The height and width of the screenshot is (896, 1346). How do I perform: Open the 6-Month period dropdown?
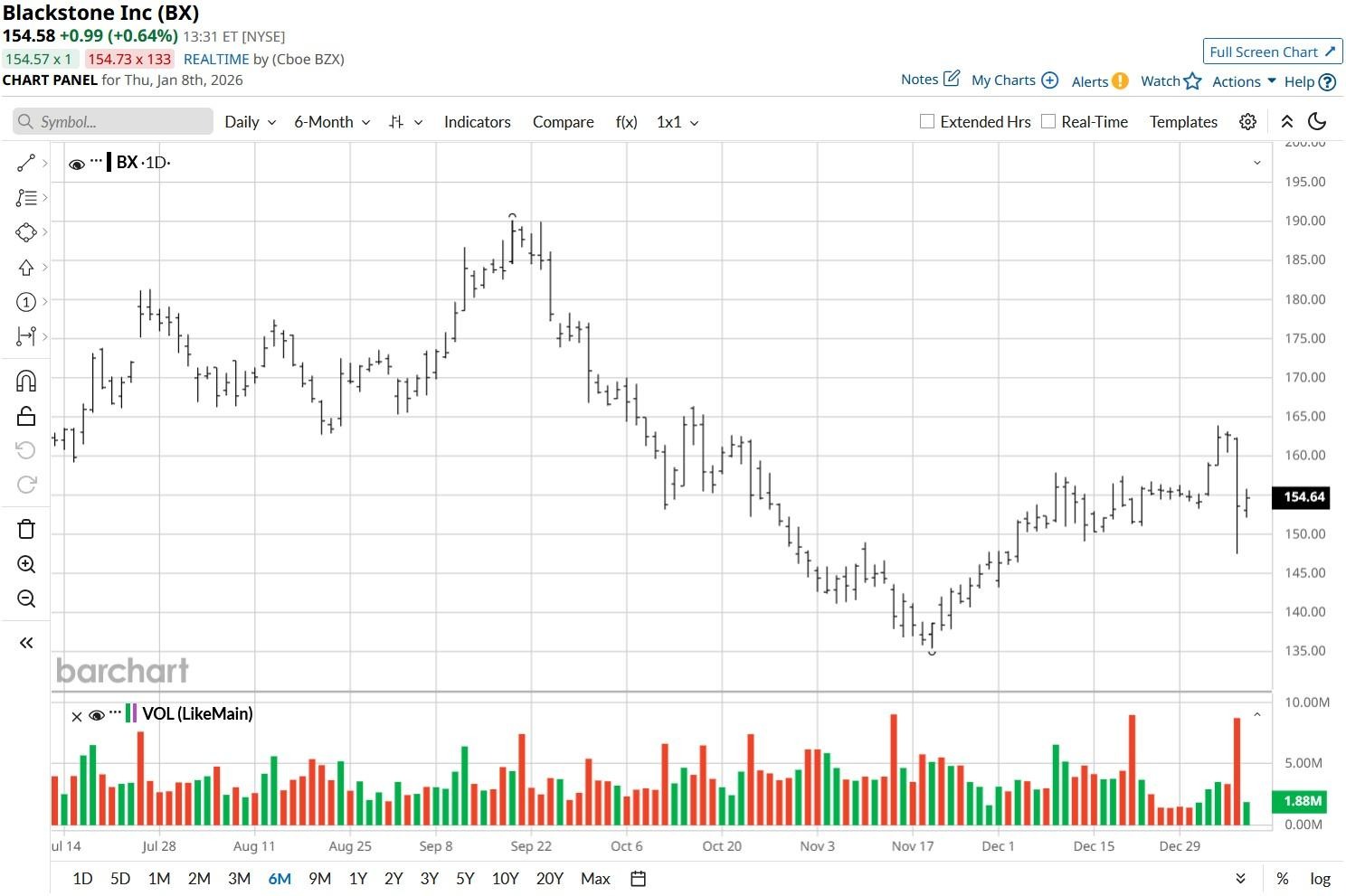332,122
